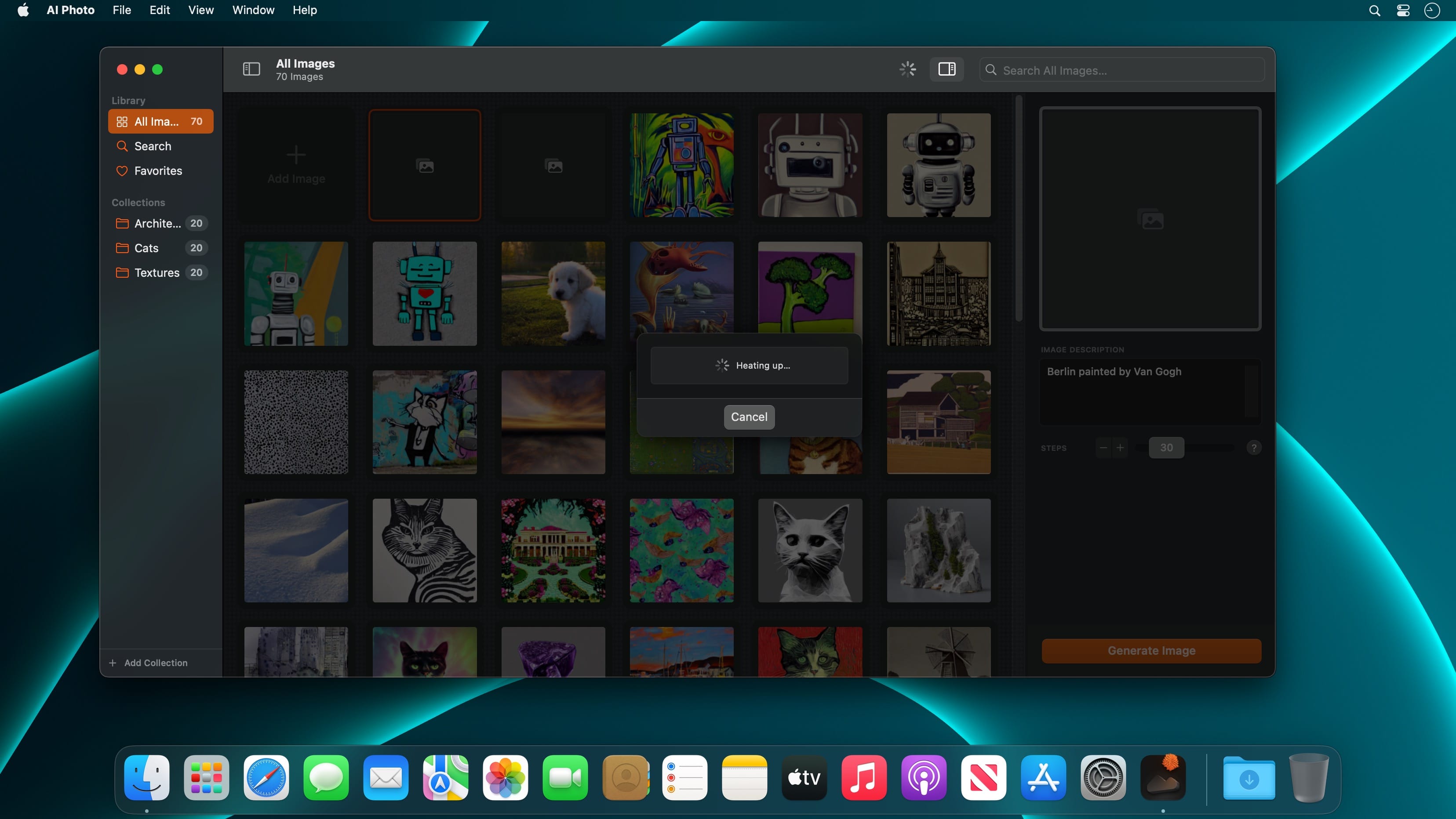The image size is (1456, 819).
Task: Click the activity spinner icon in toolbar
Action: click(x=907, y=69)
